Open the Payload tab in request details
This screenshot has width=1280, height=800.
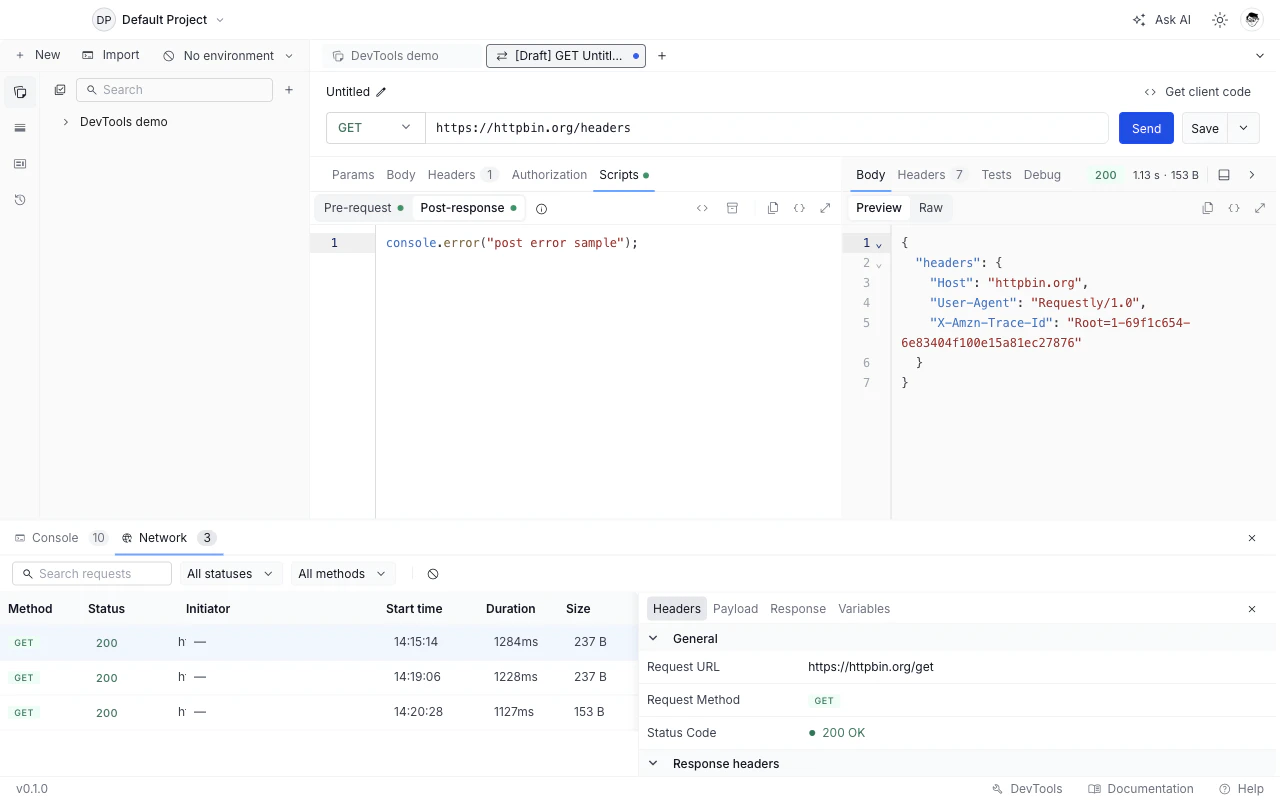pyautogui.click(x=735, y=609)
